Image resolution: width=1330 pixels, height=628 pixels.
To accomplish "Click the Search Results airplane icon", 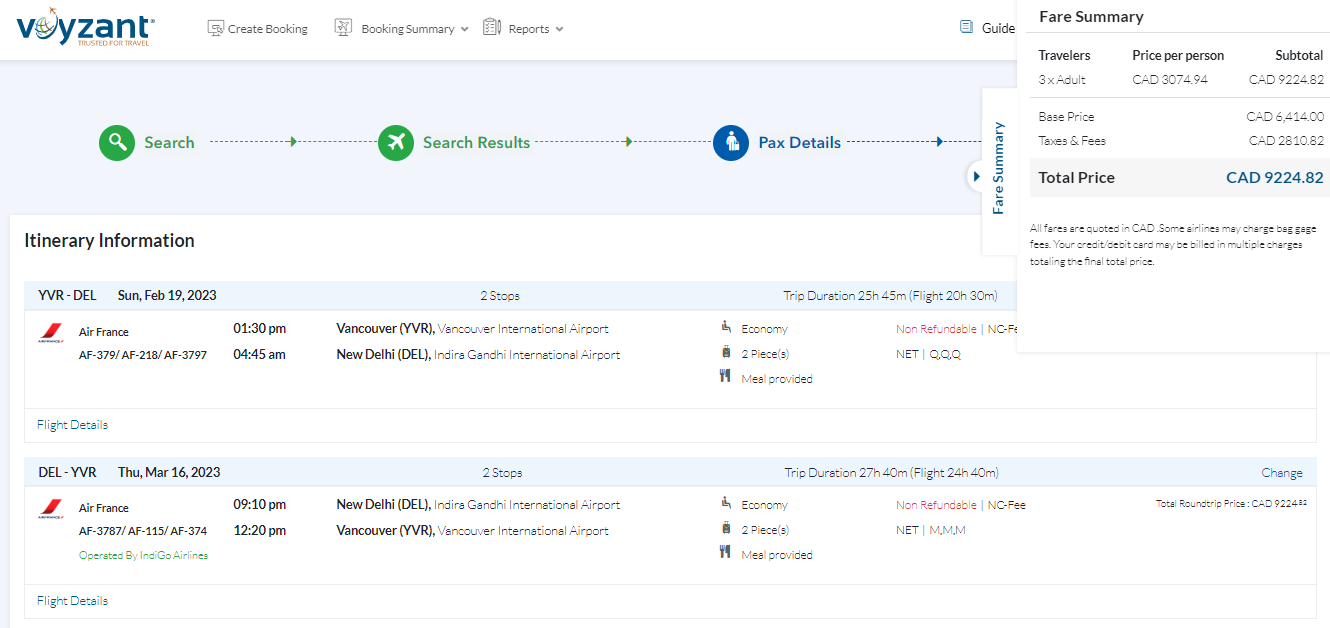I will pos(396,142).
